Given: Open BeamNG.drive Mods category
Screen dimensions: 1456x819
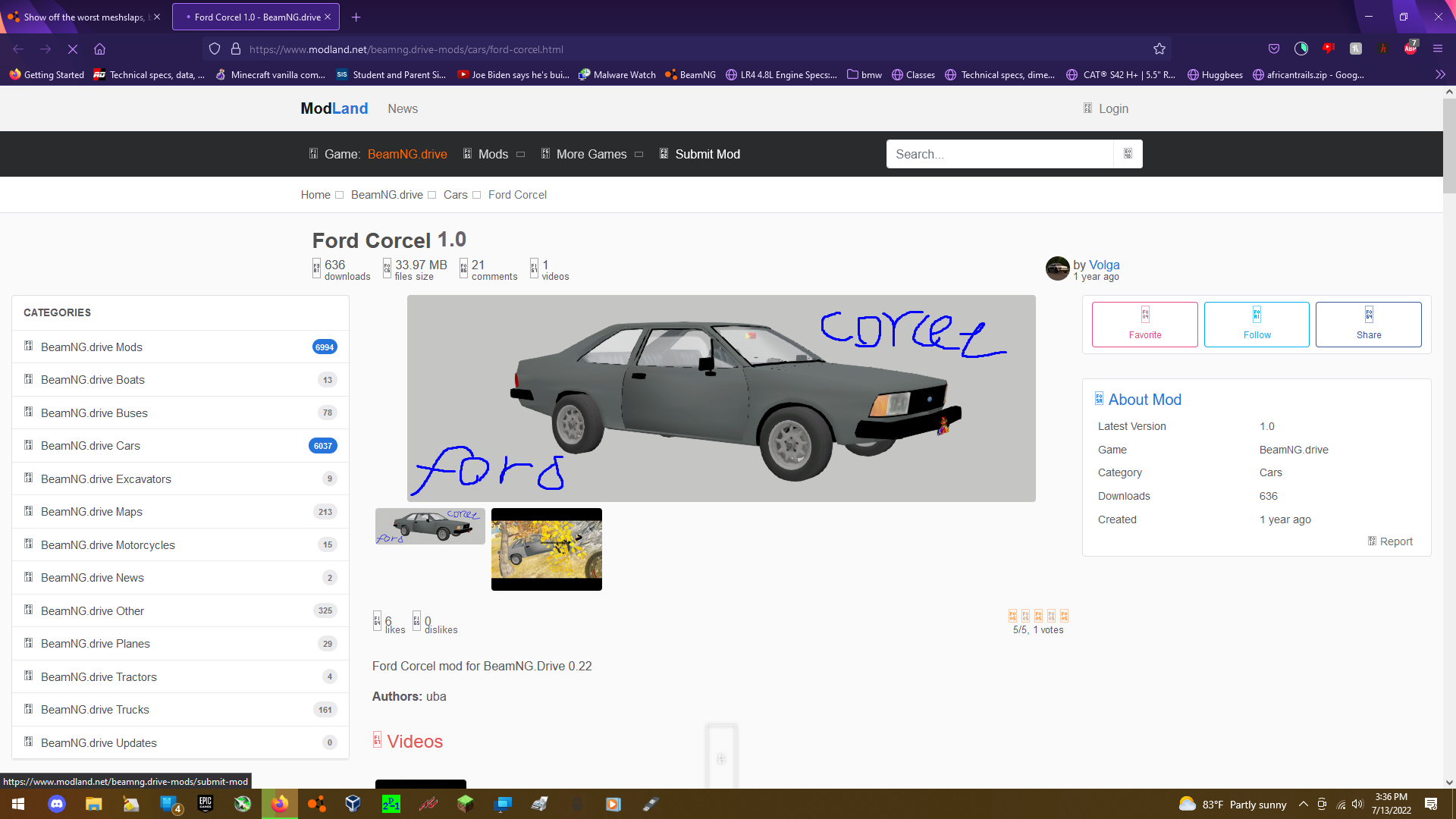Looking at the screenshot, I should coord(180,347).
